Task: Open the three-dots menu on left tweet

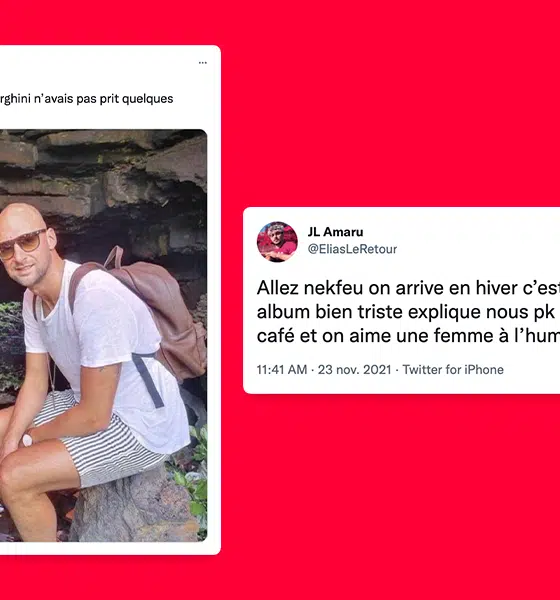Action: 202,62
